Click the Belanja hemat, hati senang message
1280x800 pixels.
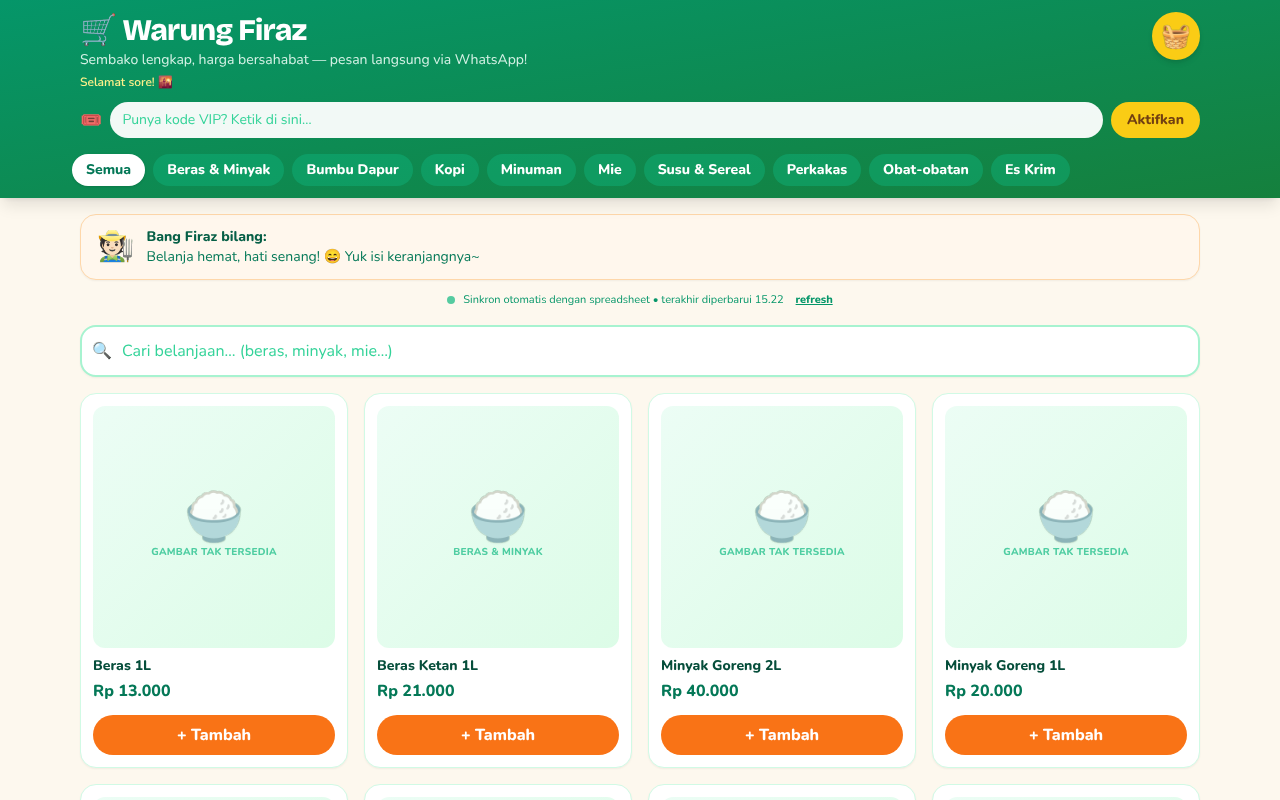click(x=313, y=257)
